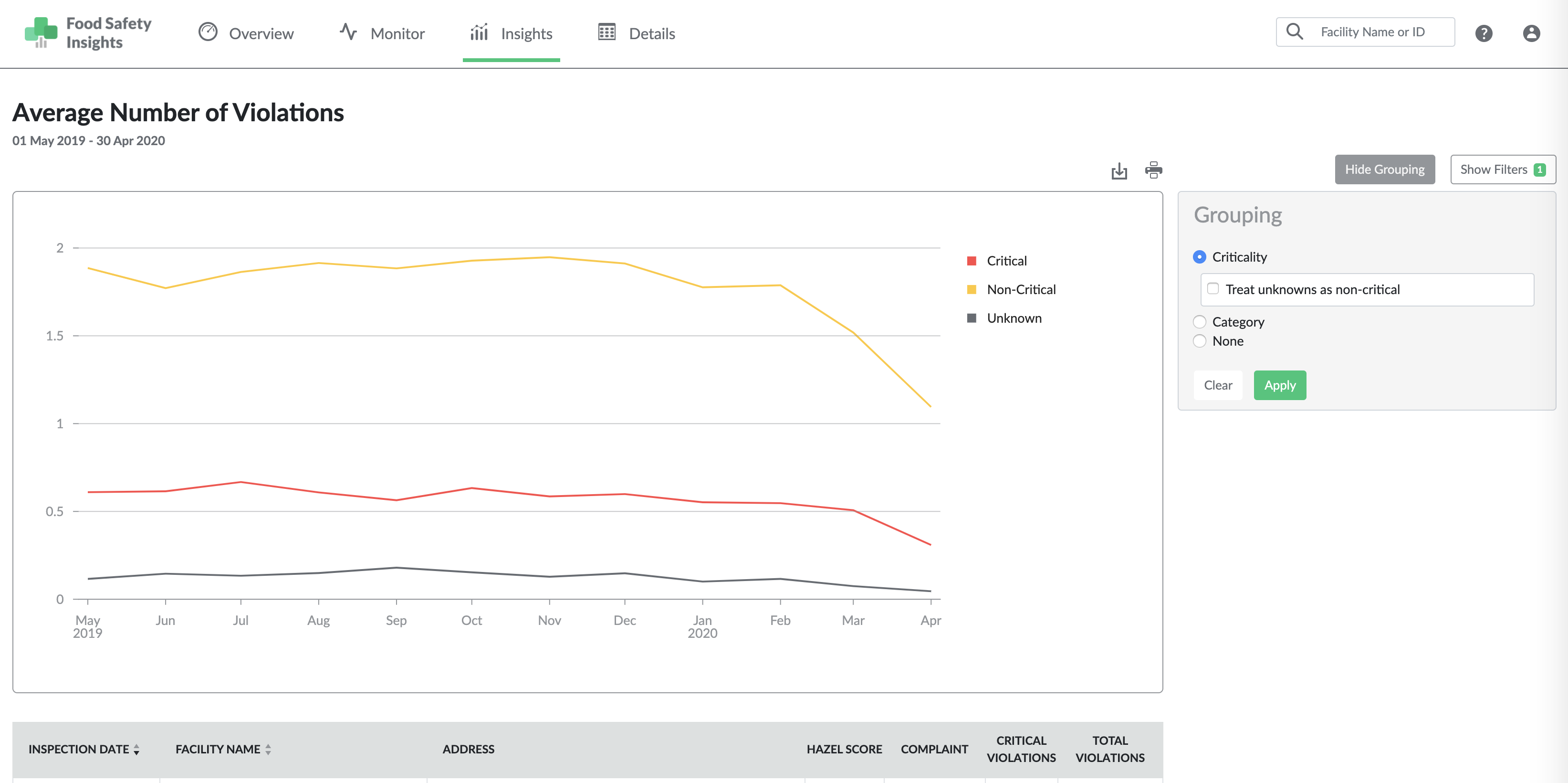The image size is (1568, 783).
Task: Choose the None grouping option
Action: pyautogui.click(x=1199, y=341)
